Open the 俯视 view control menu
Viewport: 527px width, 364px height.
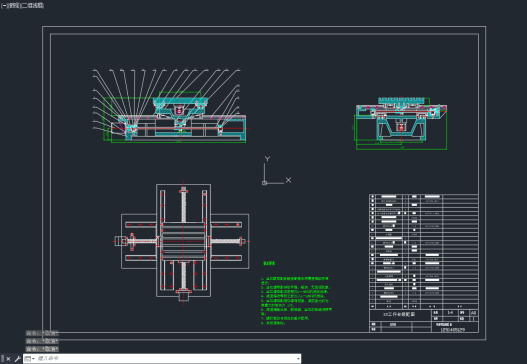[13, 6]
